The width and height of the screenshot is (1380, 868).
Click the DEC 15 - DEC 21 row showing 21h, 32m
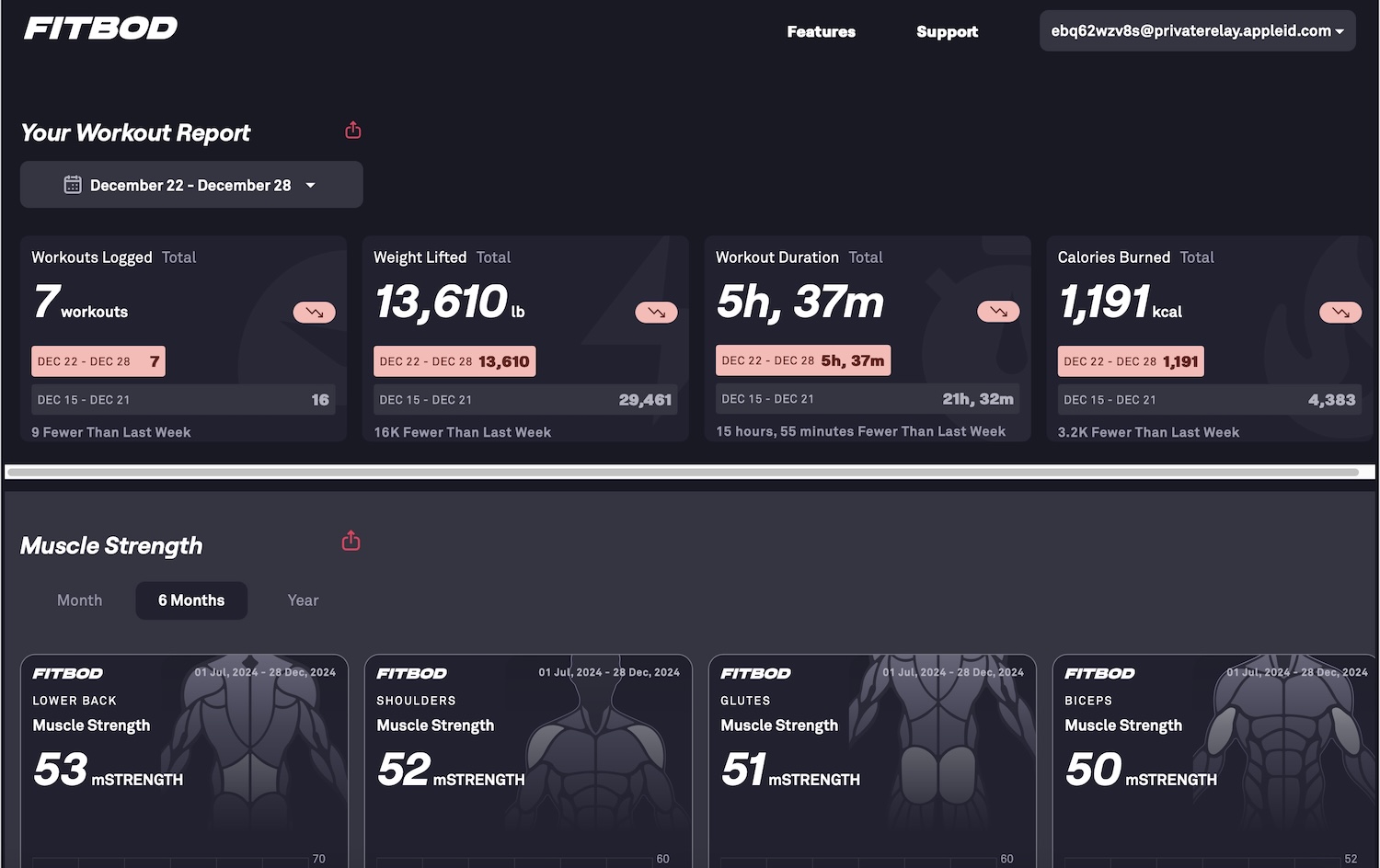pos(868,399)
